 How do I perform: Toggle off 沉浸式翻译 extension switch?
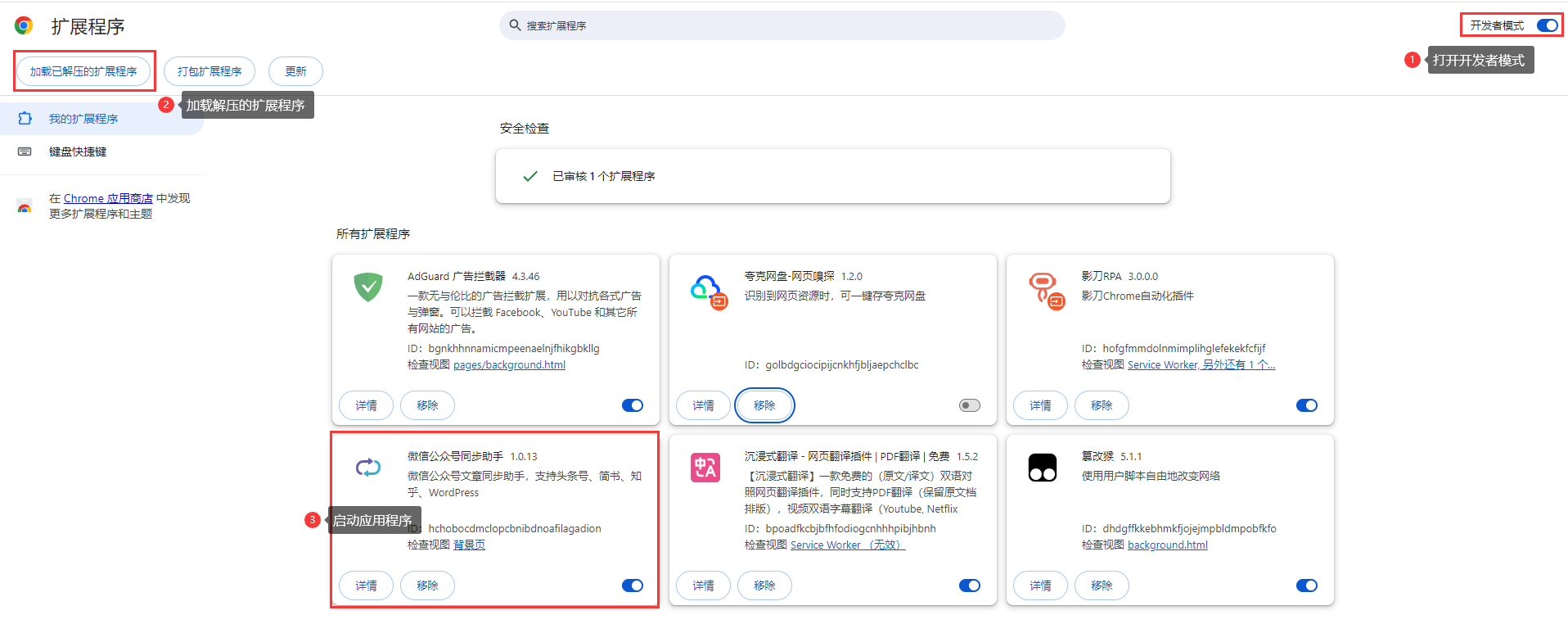(970, 585)
